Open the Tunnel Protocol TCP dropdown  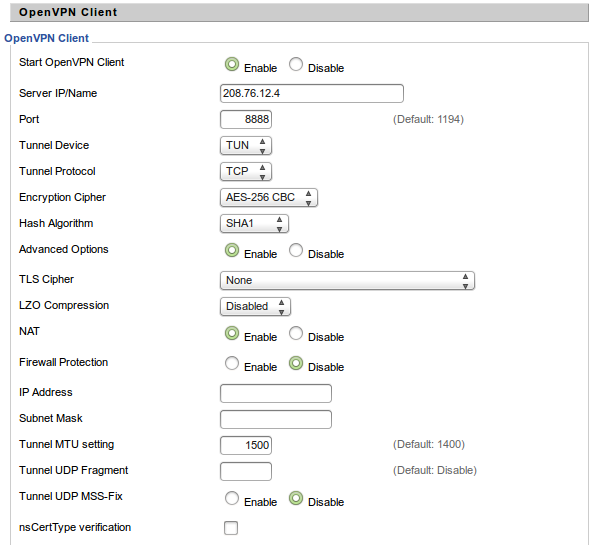tap(246, 171)
